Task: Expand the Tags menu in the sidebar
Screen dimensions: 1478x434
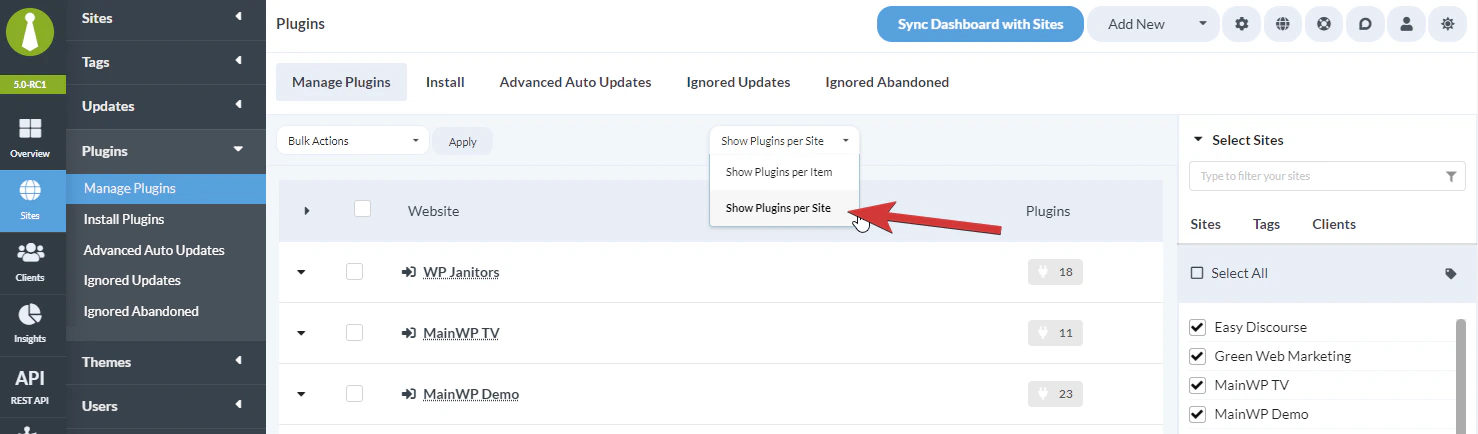Action: point(166,62)
